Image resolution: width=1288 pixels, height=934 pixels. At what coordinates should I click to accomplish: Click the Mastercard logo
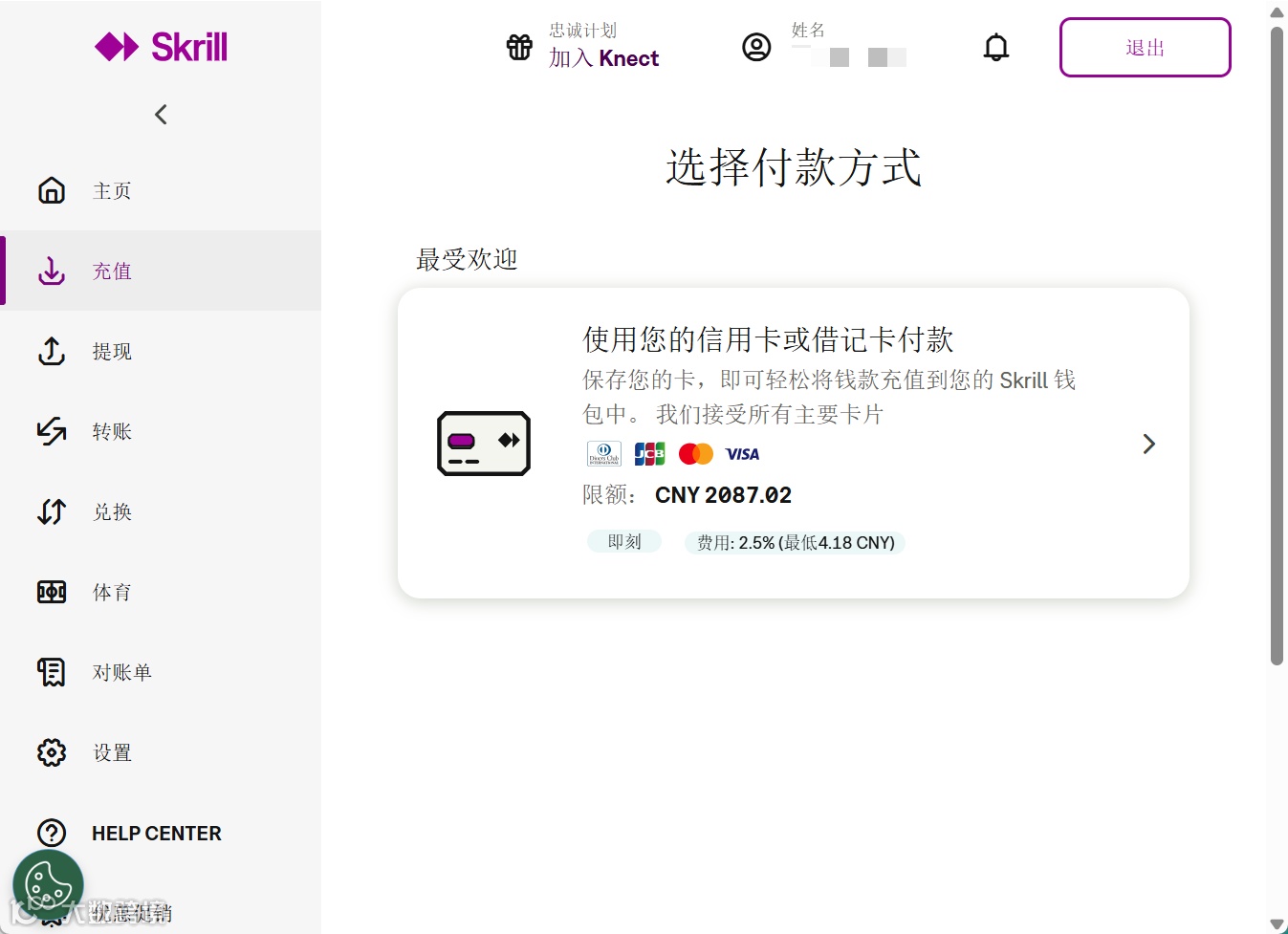[x=696, y=453]
